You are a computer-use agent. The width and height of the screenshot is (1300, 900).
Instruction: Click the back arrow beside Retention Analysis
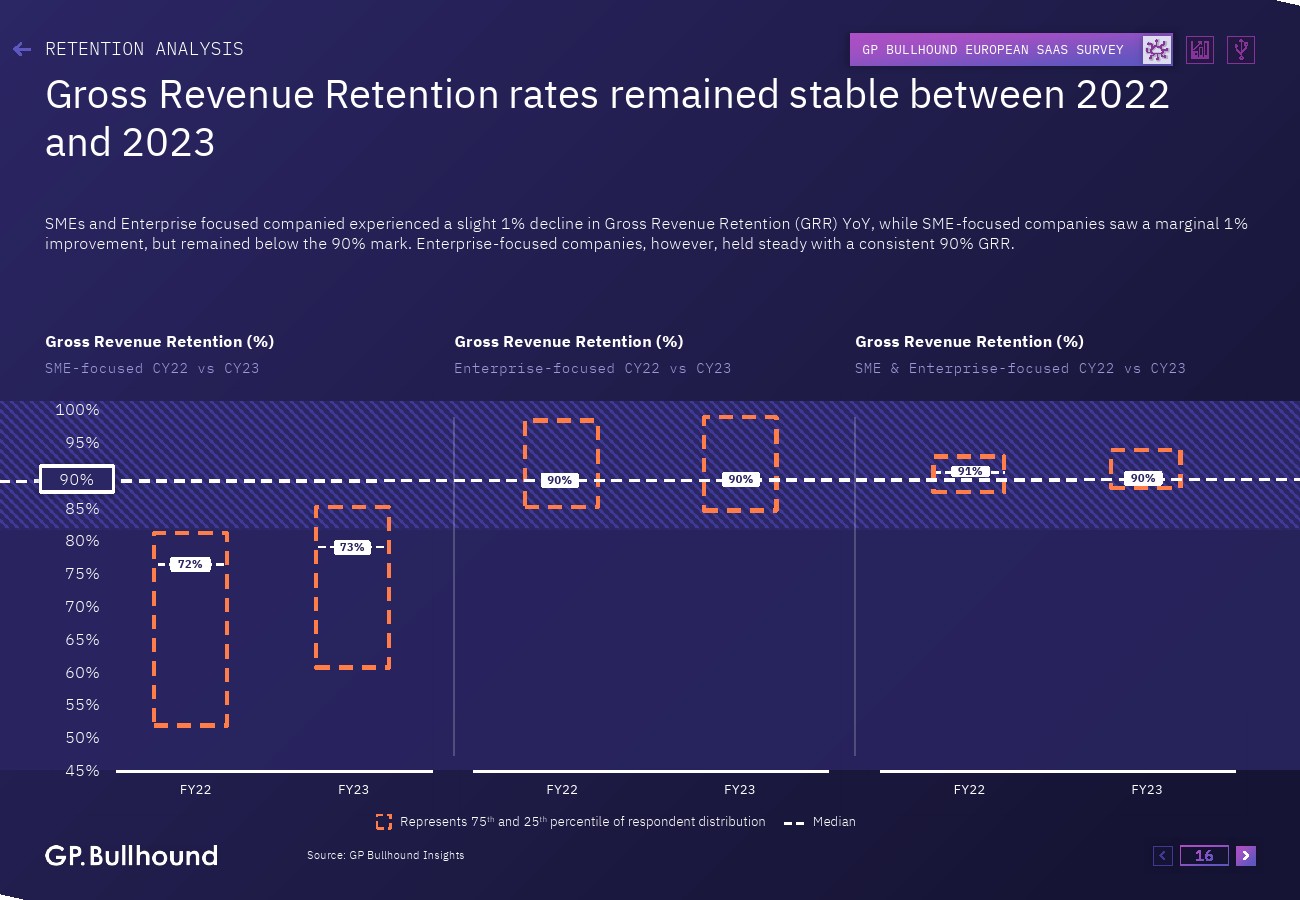[x=22, y=49]
